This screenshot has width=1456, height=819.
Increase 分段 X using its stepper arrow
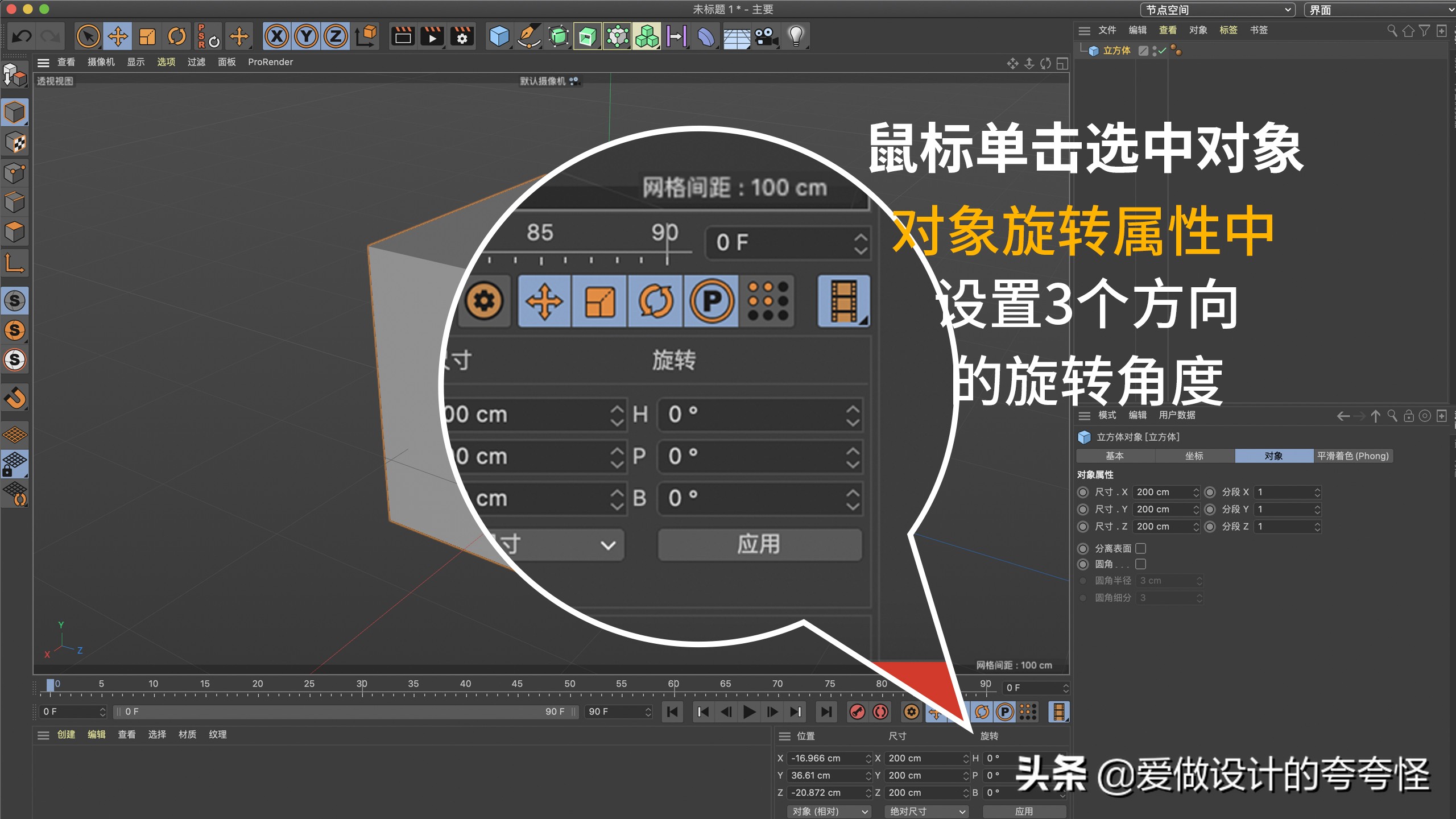[1318, 489]
